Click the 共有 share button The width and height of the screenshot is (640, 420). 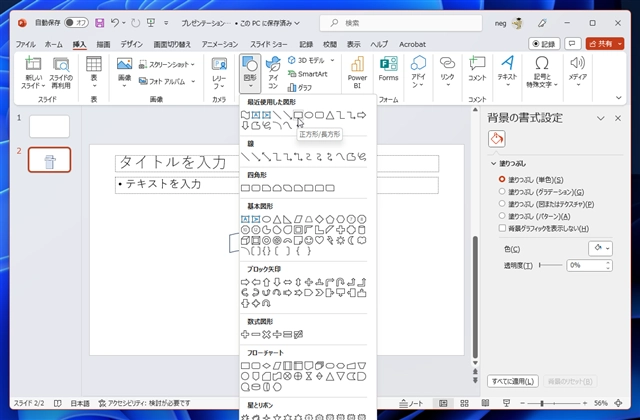click(x=604, y=44)
